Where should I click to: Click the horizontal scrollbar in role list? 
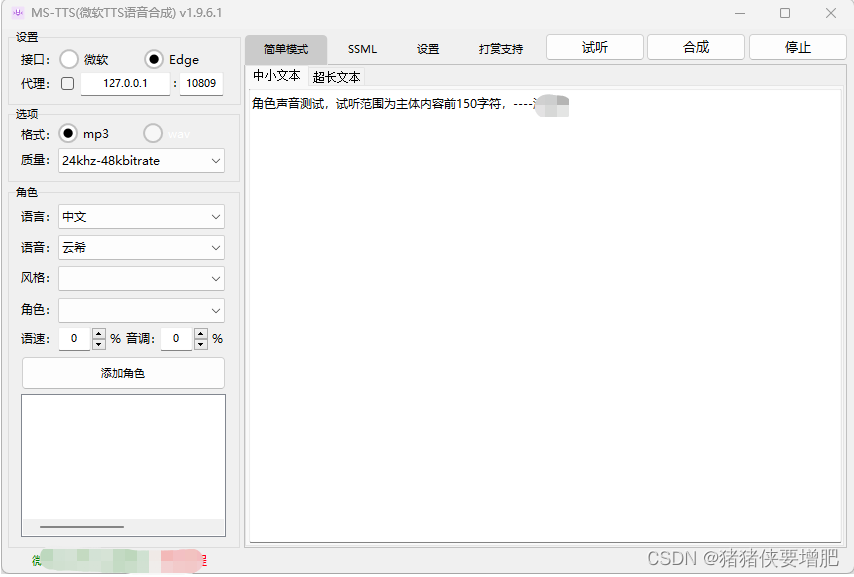[x=82, y=527]
